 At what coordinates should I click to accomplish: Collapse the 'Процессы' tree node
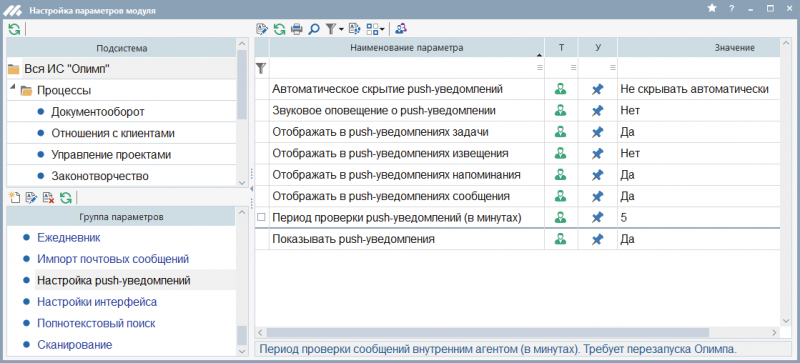click(x=12, y=87)
